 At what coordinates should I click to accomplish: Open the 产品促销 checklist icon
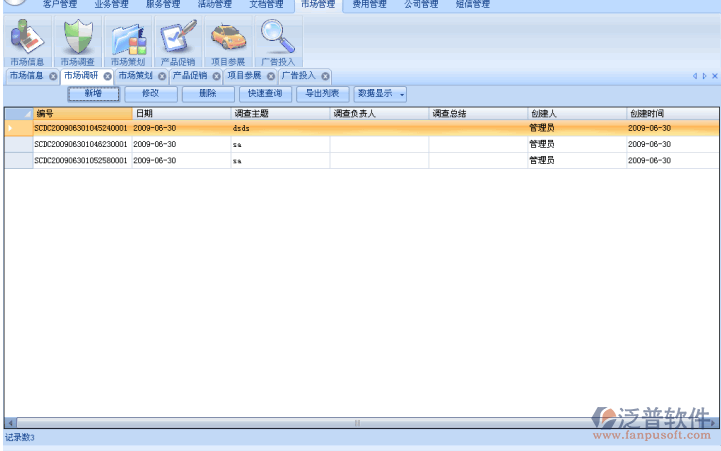pyautogui.click(x=178, y=41)
